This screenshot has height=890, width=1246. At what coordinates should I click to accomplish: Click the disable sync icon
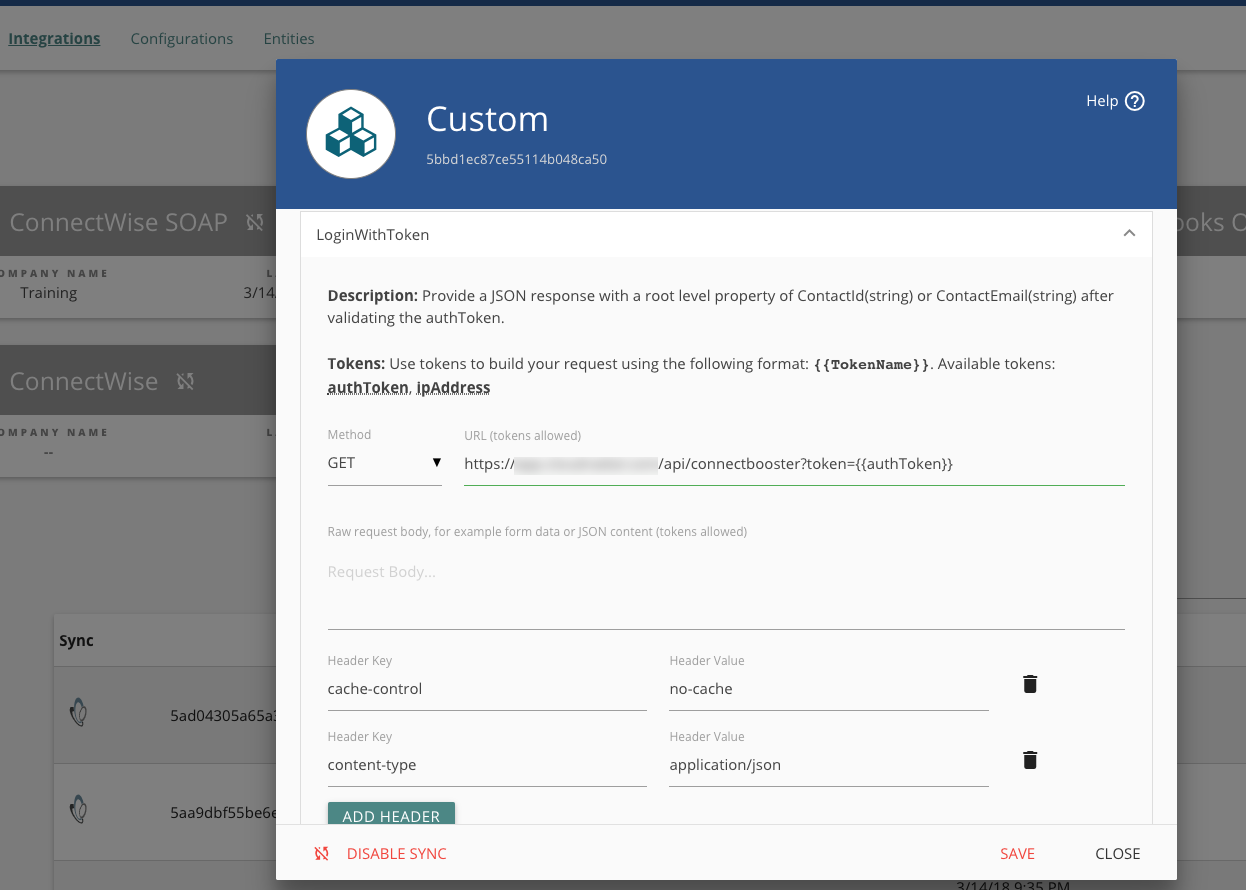click(x=321, y=854)
